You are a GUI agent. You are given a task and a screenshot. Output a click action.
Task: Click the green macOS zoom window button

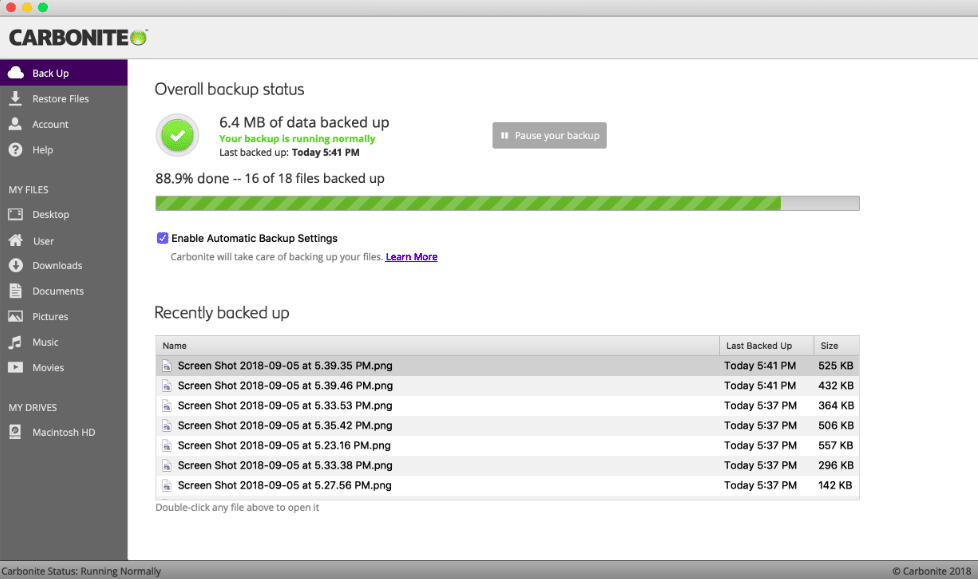click(42, 7)
